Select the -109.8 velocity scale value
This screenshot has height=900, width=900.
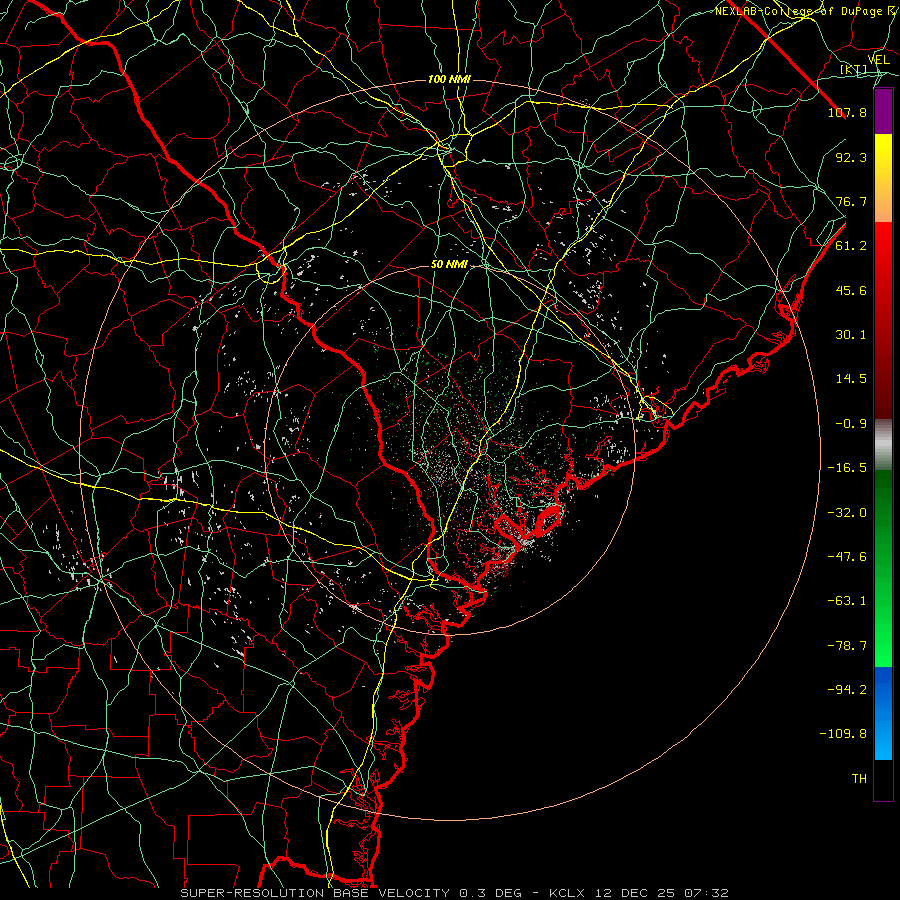[x=843, y=734]
